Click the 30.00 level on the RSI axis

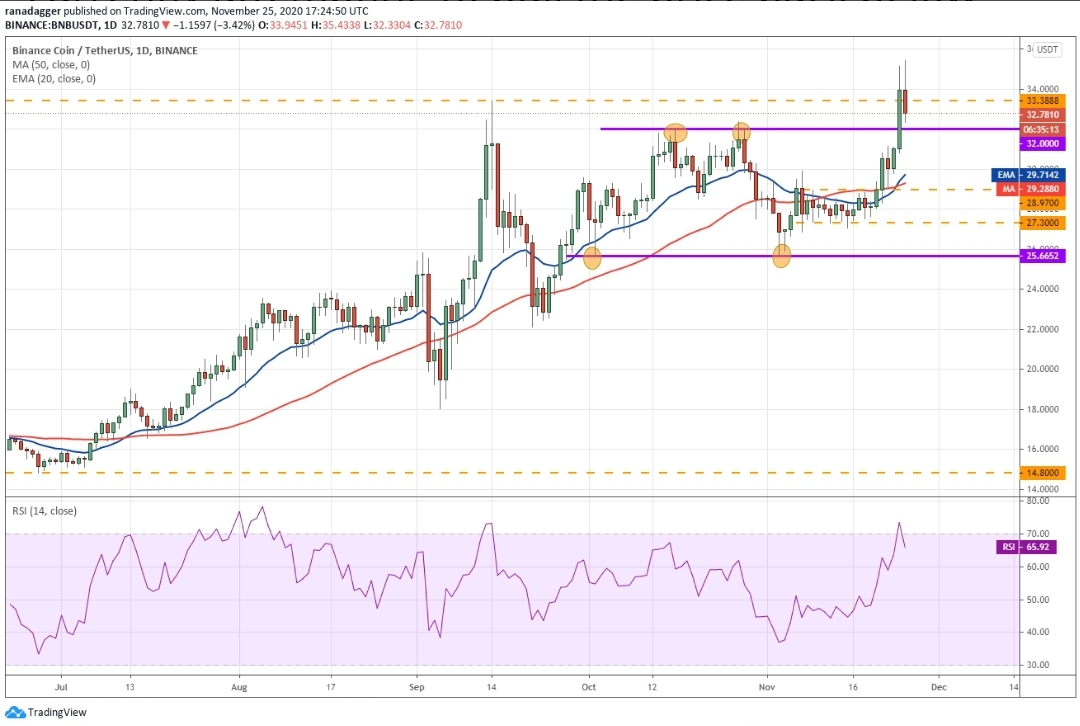1038,665
